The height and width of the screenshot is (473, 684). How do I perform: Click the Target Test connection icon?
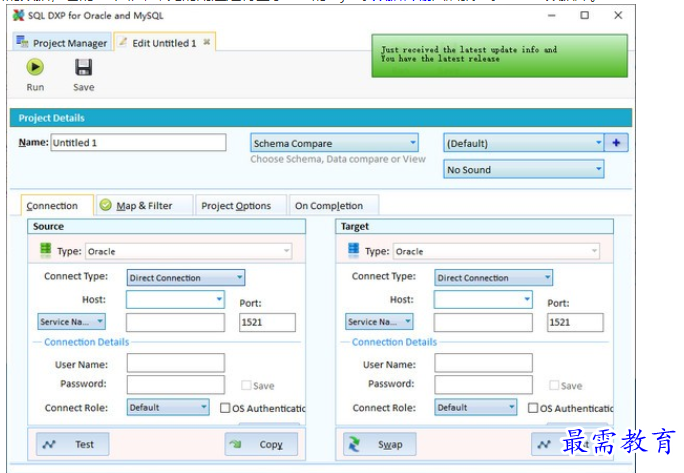tap(544, 444)
